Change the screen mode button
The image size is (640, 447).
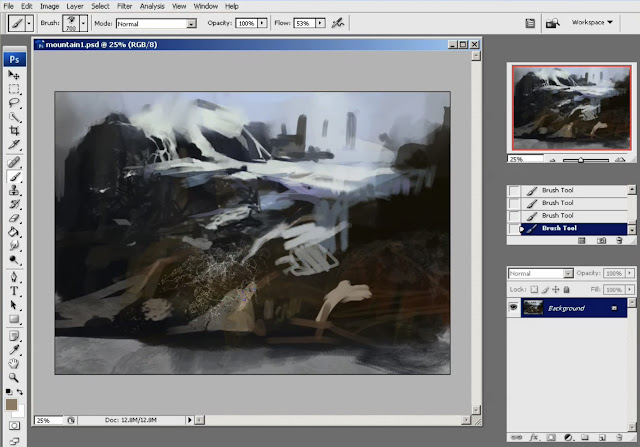[14, 441]
